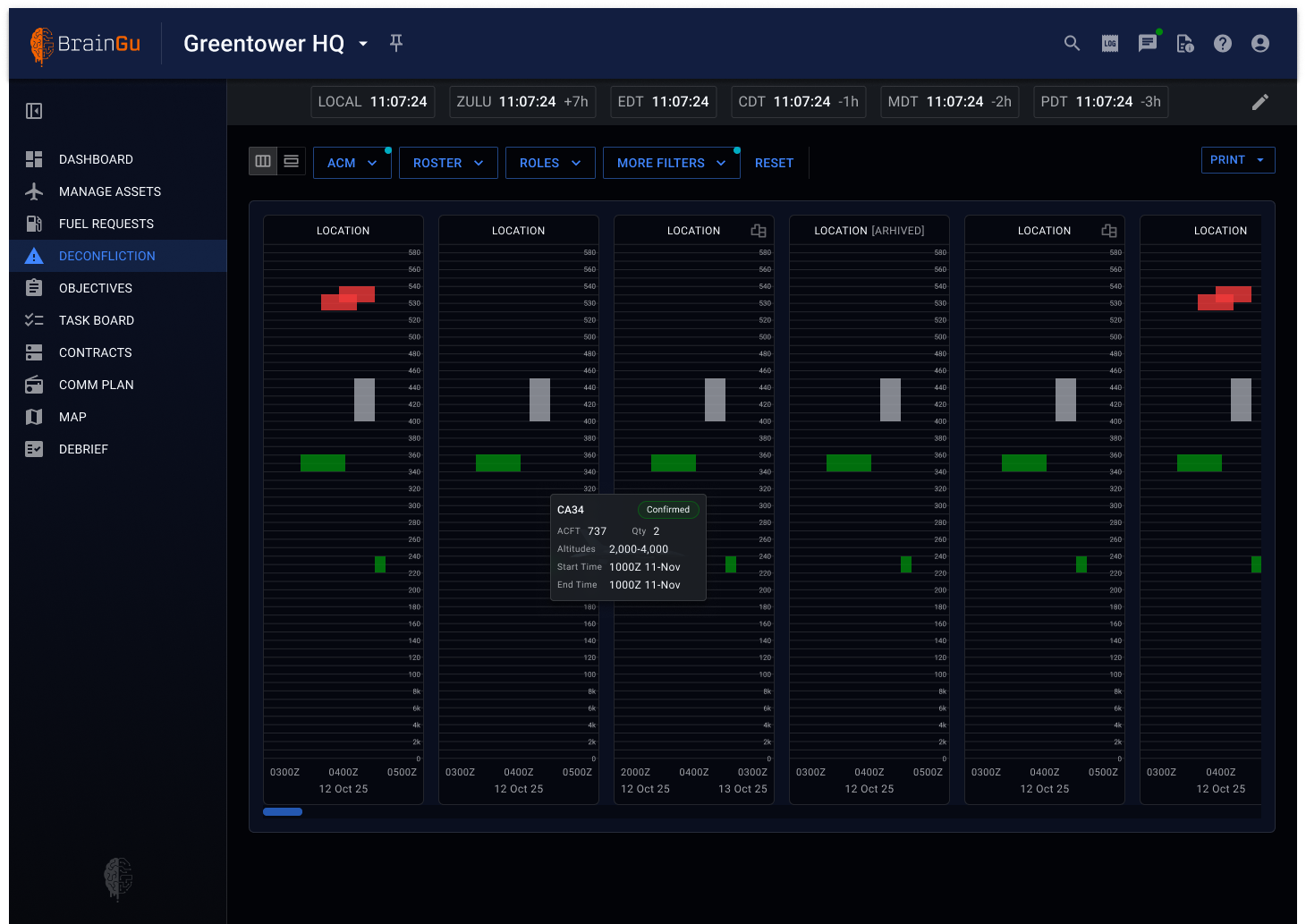1306x924 pixels.
Task: Open the PRINT dropdown menu
Action: click(x=1237, y=160)
